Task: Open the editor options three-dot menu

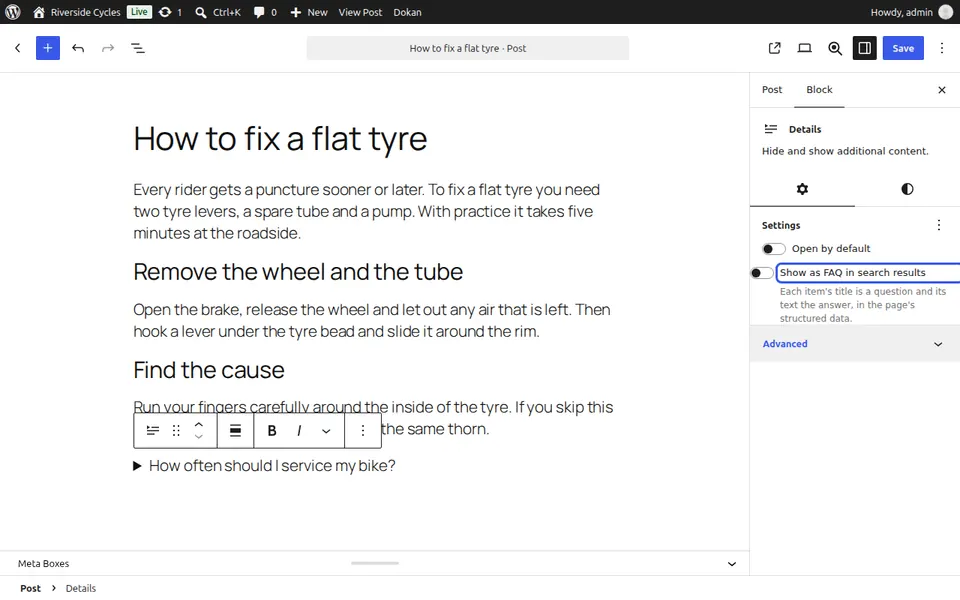Action: tap(942, 48)
